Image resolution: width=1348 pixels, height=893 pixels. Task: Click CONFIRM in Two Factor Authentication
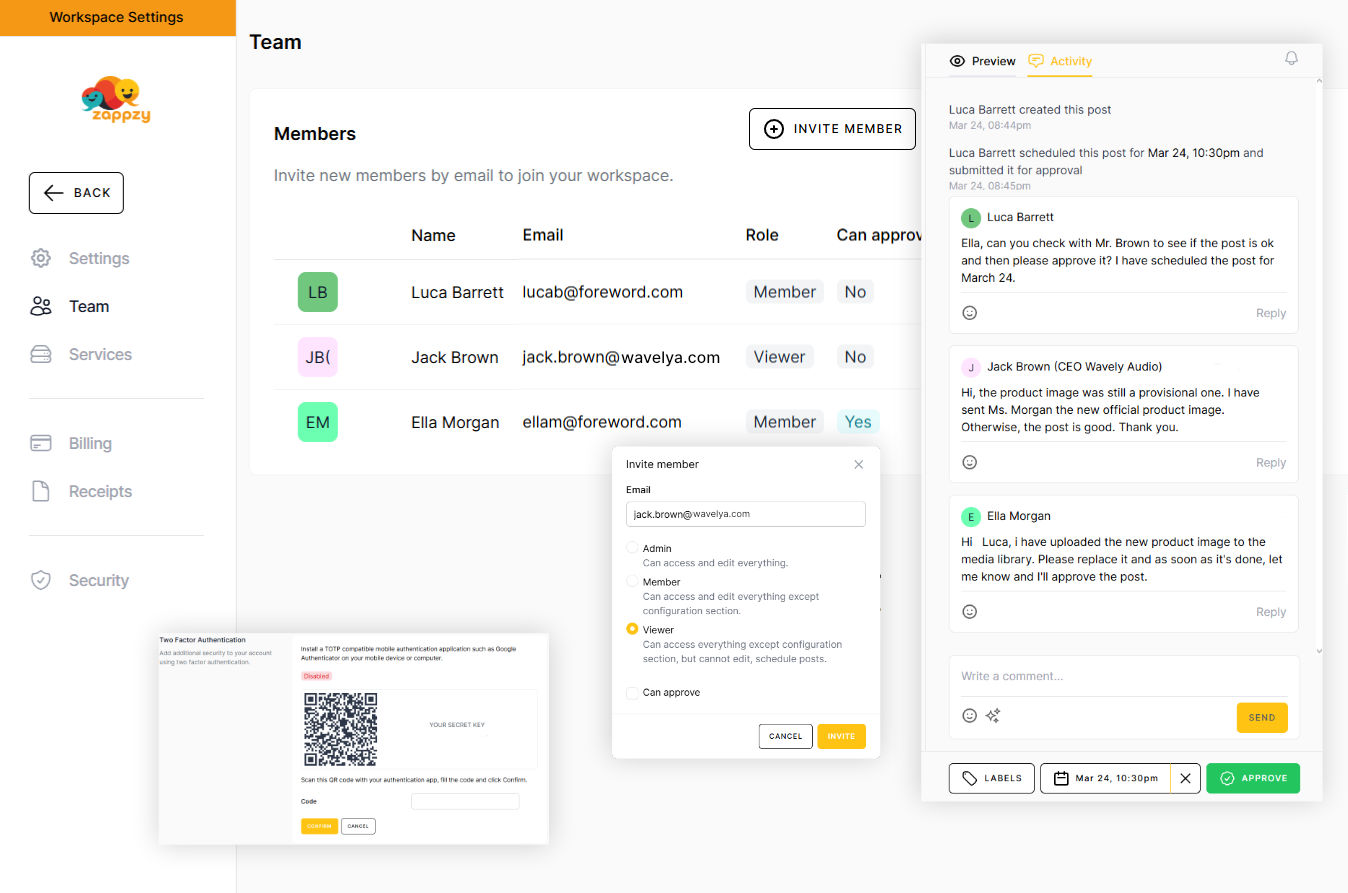click(x=319, y=826)
